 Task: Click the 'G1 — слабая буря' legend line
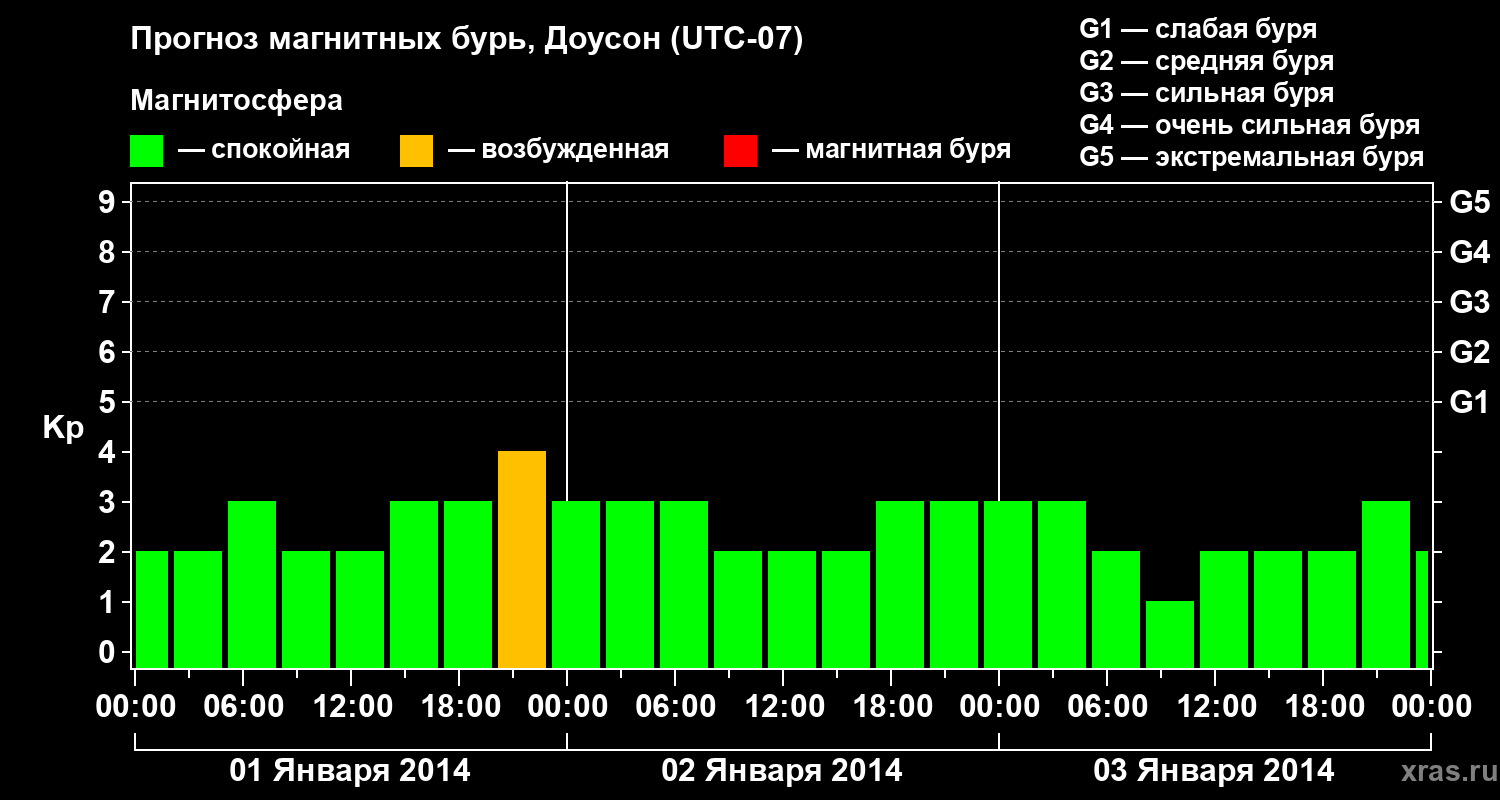tap(1198, 29)
